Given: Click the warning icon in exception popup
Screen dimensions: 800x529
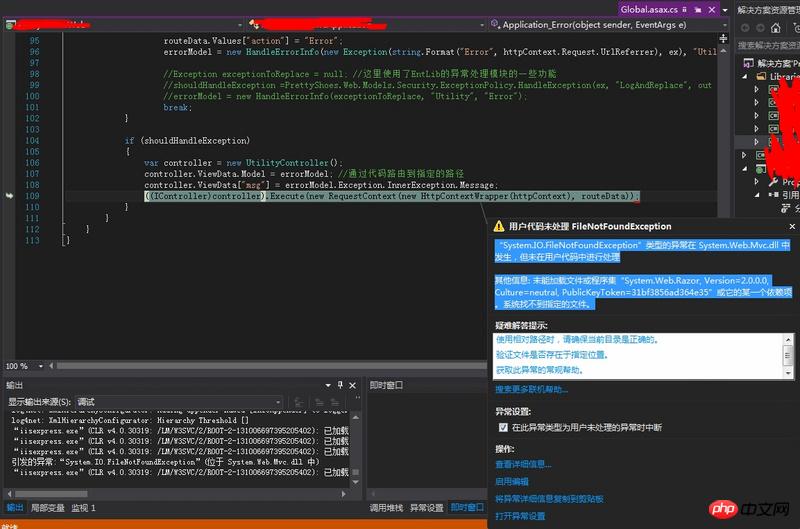Looking at the screenshot, I should tap(499, 226).
